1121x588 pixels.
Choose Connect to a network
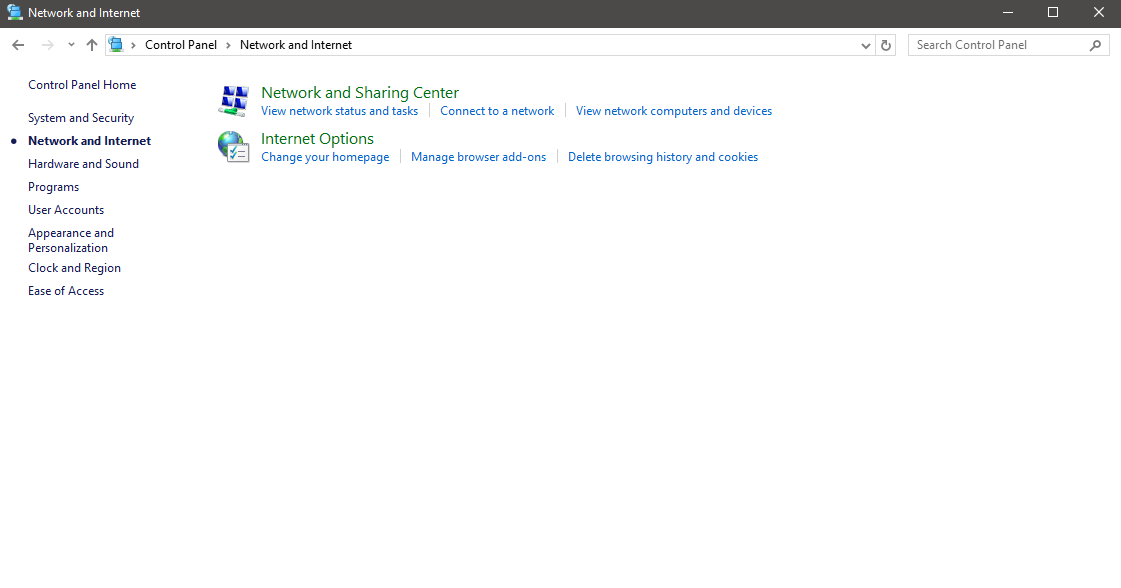[x=497, y=111]
